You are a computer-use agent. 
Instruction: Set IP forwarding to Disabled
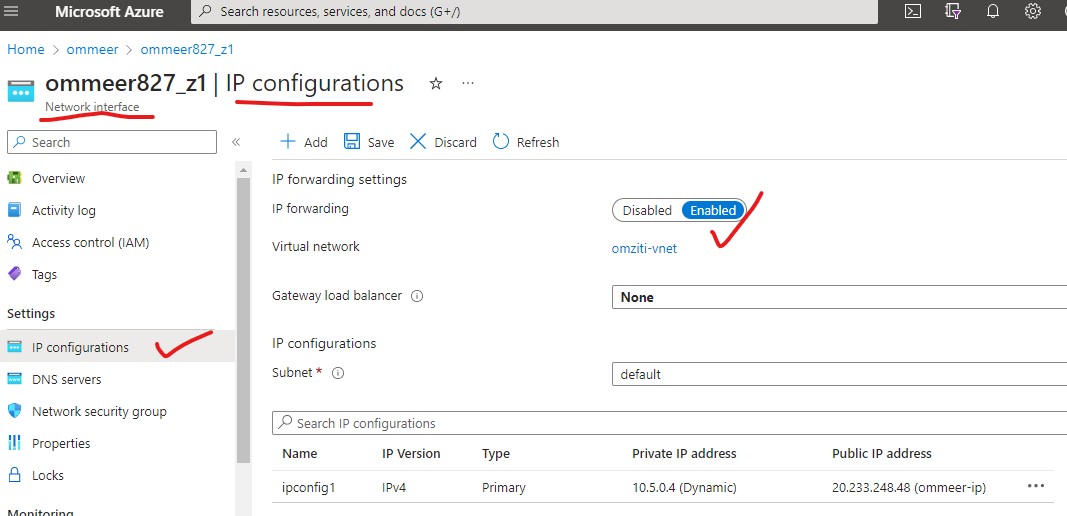point(647,210)
